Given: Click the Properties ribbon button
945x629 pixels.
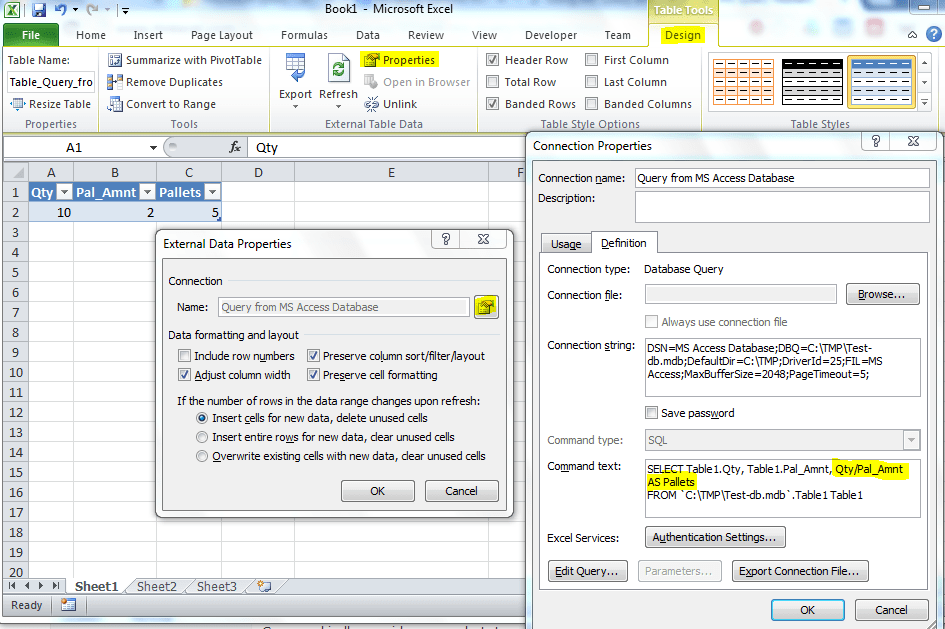Looking at the screenshot, I should pyautogui.click(x=400, y=60).
